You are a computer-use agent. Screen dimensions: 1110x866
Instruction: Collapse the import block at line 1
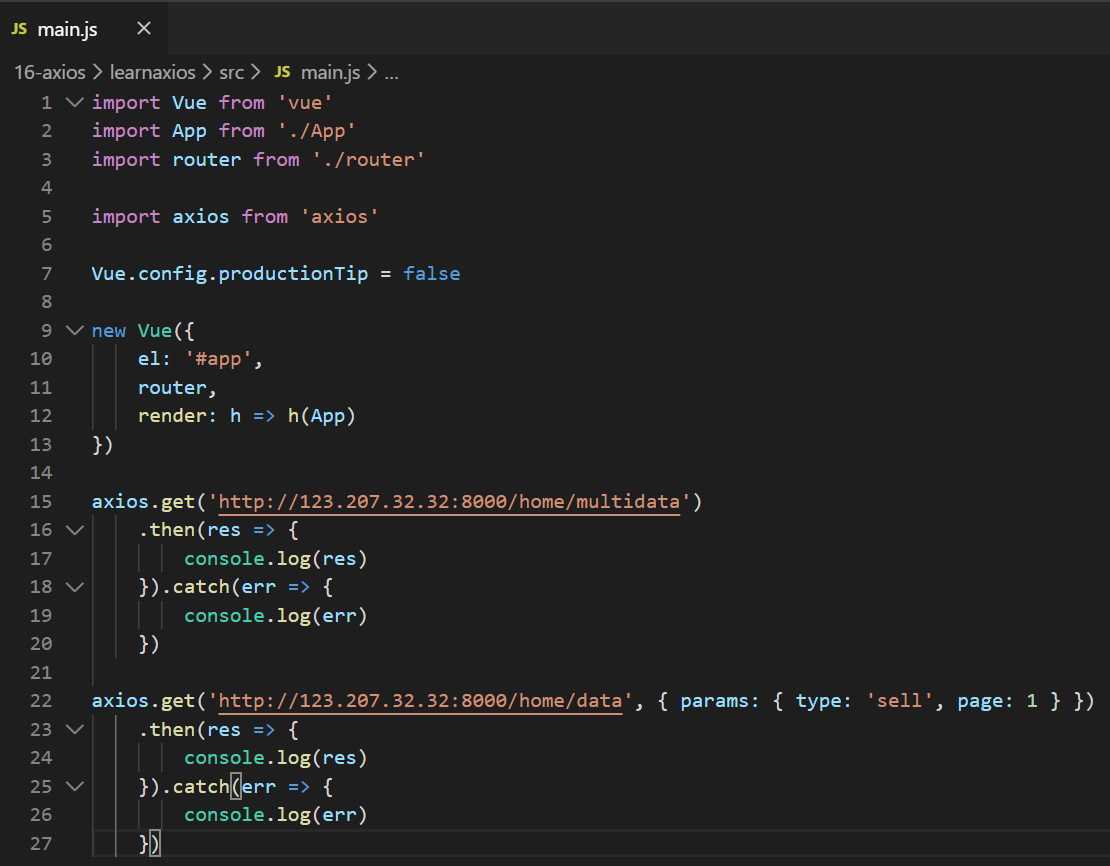pyautogui.click(x=74, y=102)
